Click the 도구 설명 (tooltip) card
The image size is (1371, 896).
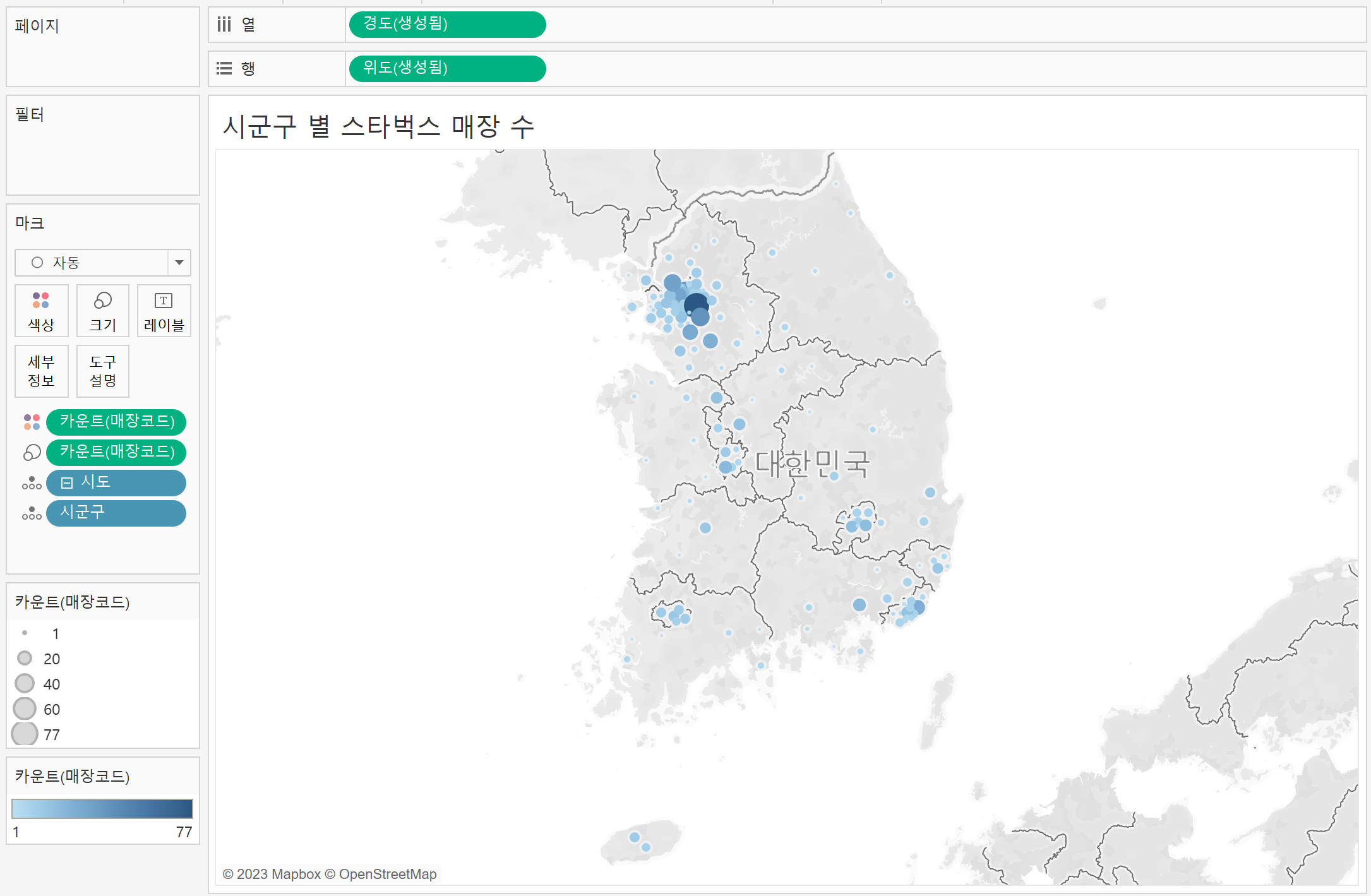pos(103,371)
